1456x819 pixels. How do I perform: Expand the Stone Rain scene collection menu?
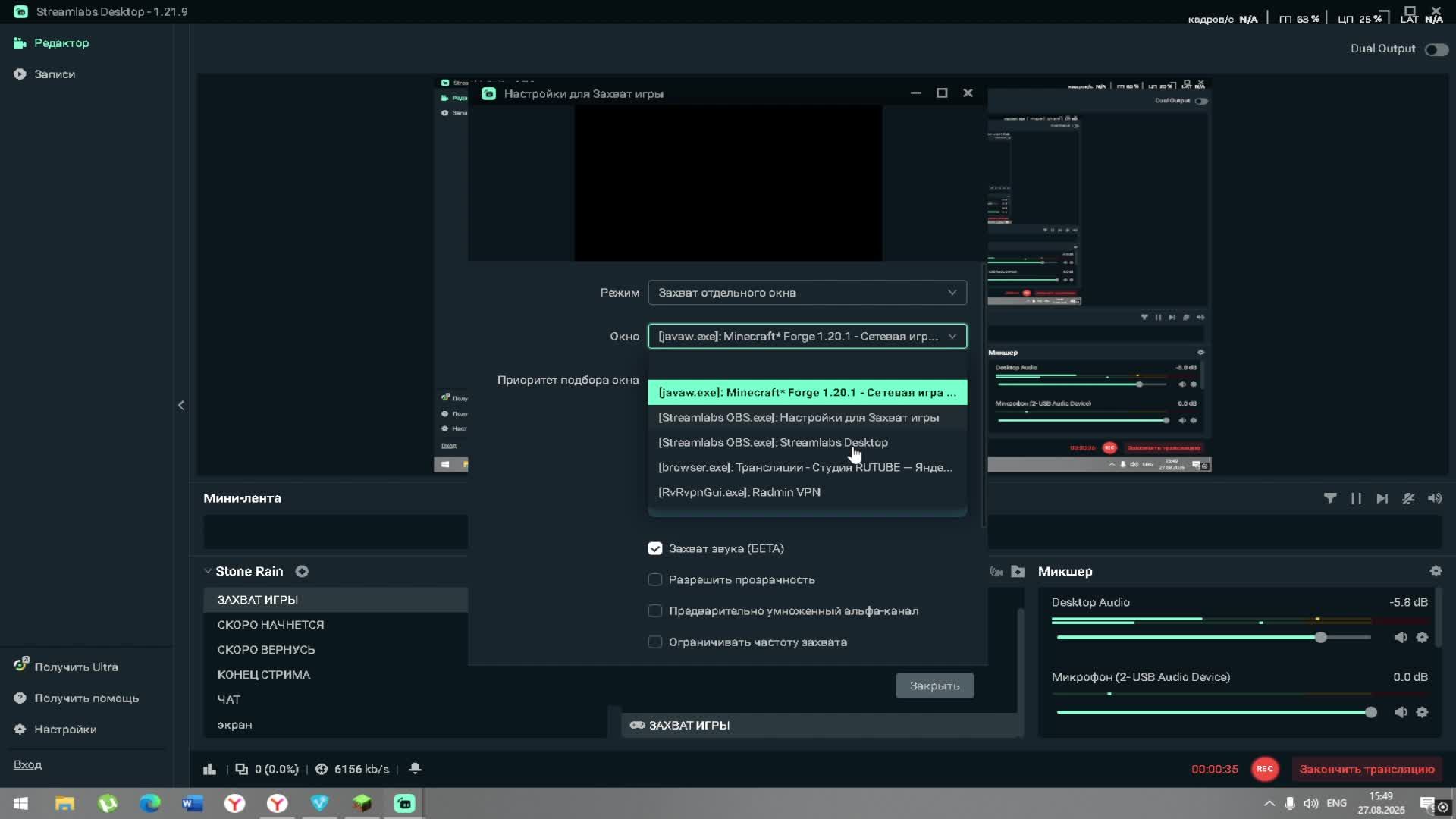[x=207, y=571]
